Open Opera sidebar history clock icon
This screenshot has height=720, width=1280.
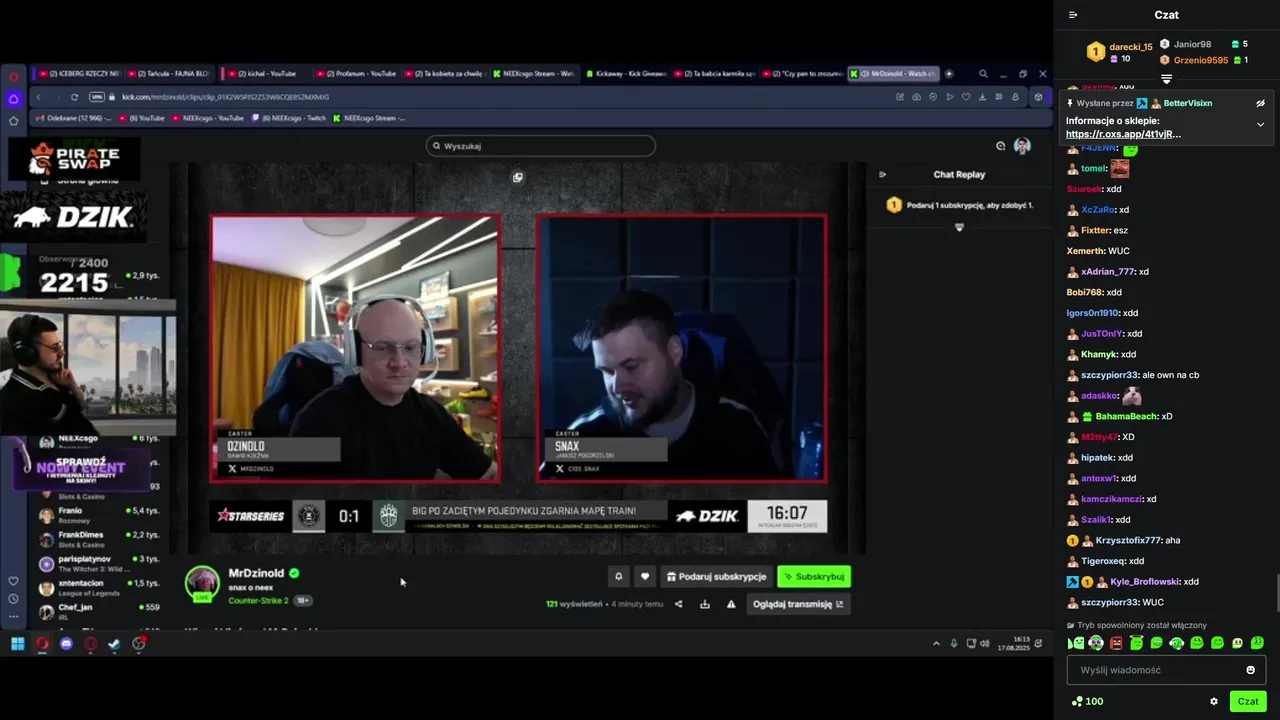click(14, 599)
